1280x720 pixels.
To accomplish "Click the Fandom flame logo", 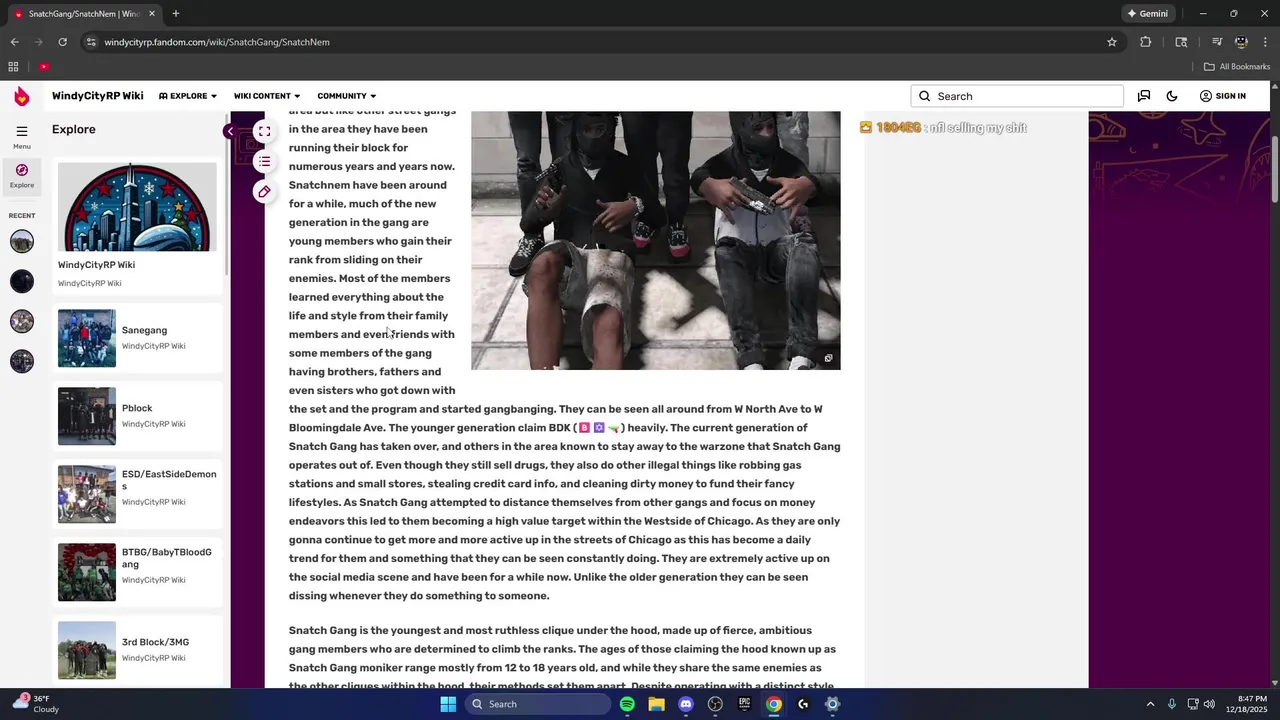I will click(x=22, y=96).
